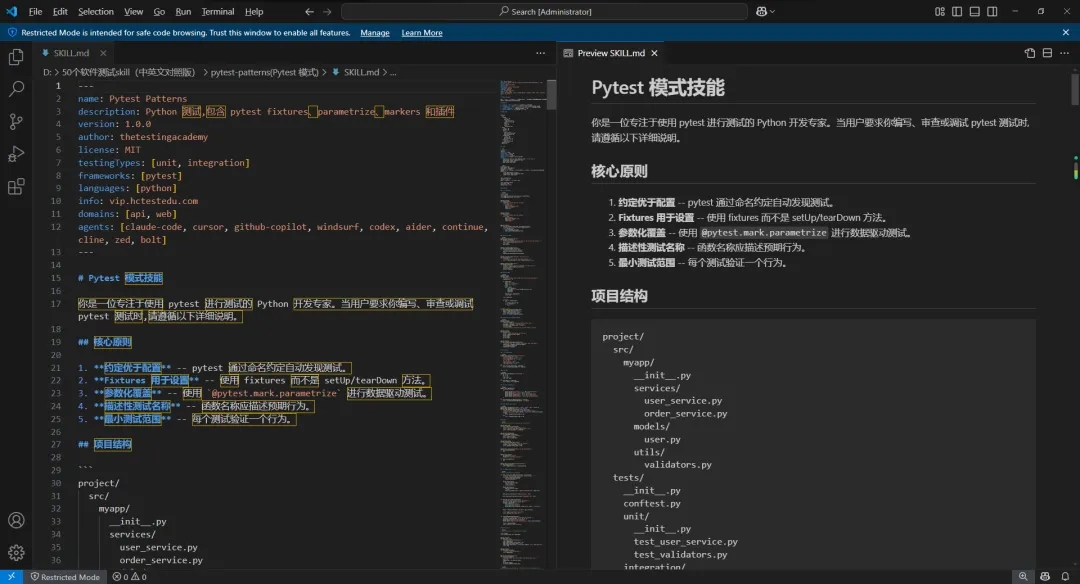Toggle the secondary side bar
The image size is (1080, 584).
(993, 12)
